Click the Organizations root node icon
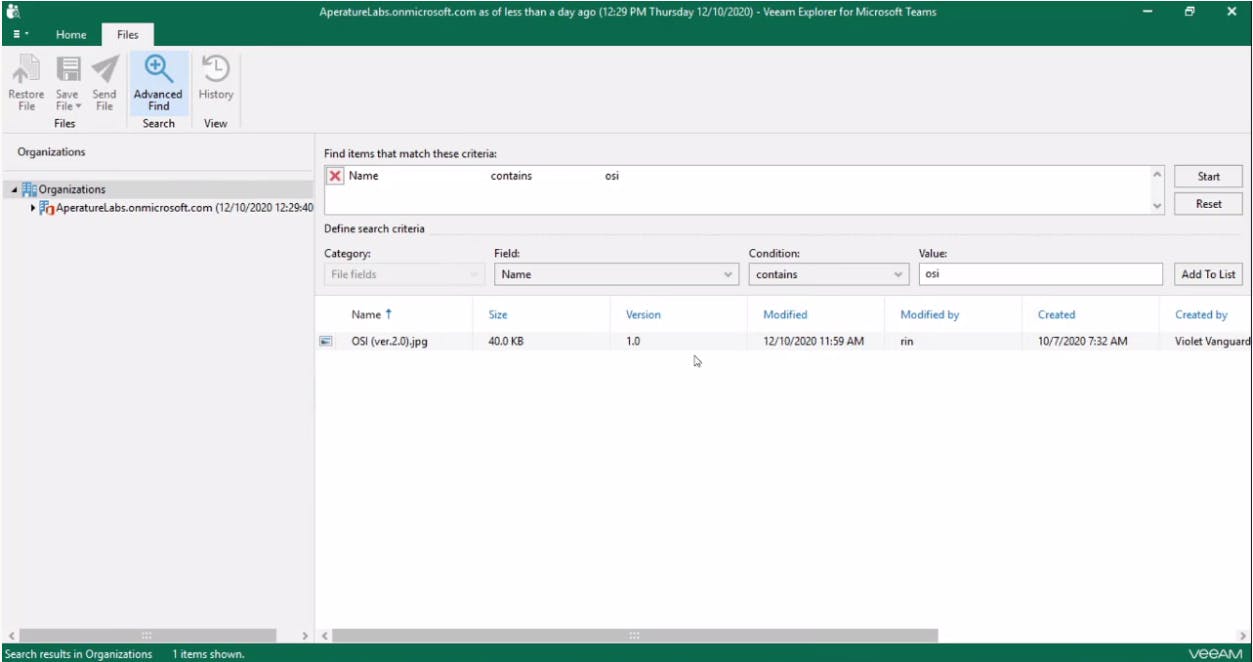Image resolution: width=1253 pixels, height=662 pixels. point(29,189)
